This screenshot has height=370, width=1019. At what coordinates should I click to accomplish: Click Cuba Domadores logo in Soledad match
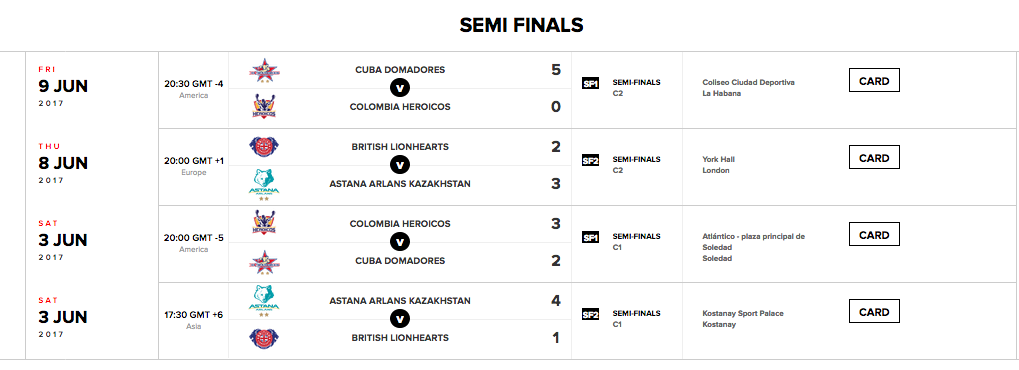264,261
